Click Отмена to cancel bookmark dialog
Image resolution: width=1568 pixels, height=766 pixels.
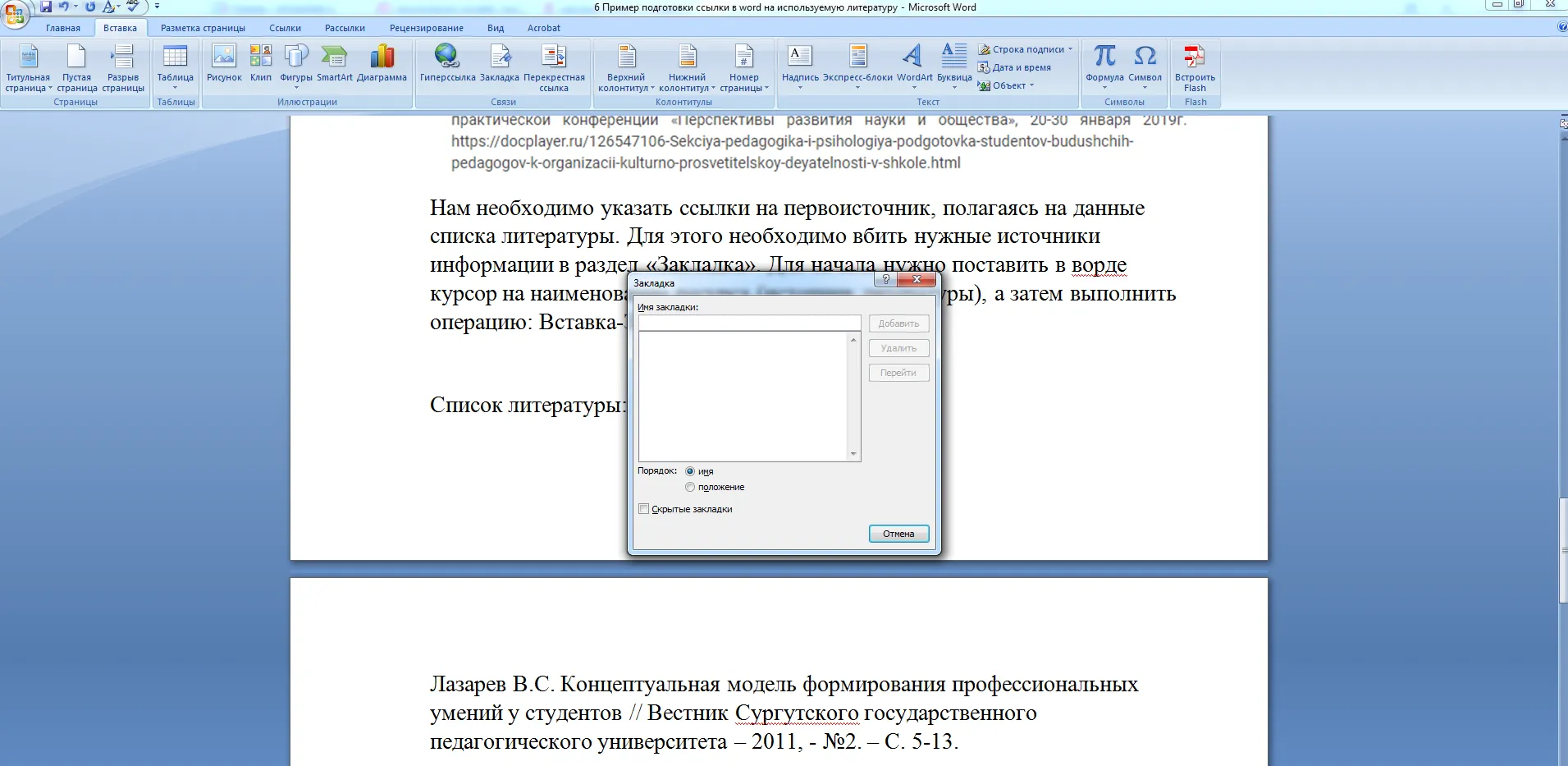[x=898, y=534]
